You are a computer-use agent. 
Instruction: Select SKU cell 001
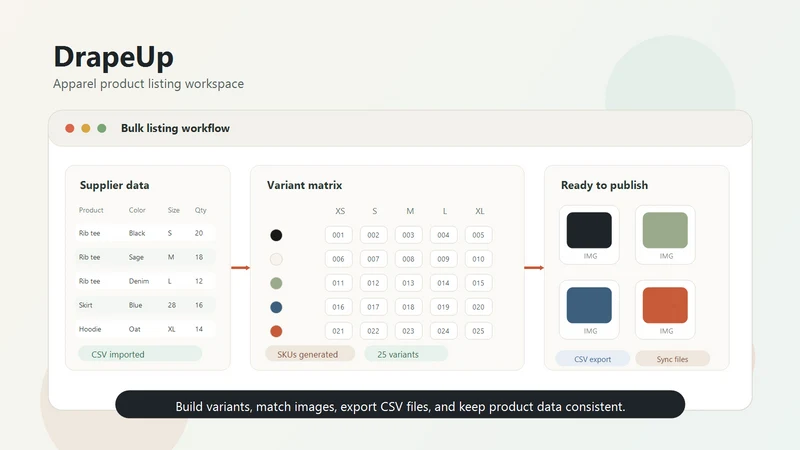coord(338,235)
